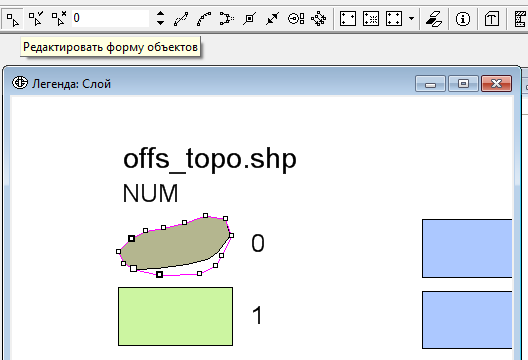Click the NUM field label
The image size is (528, 360).
click(x=150, y=193)
